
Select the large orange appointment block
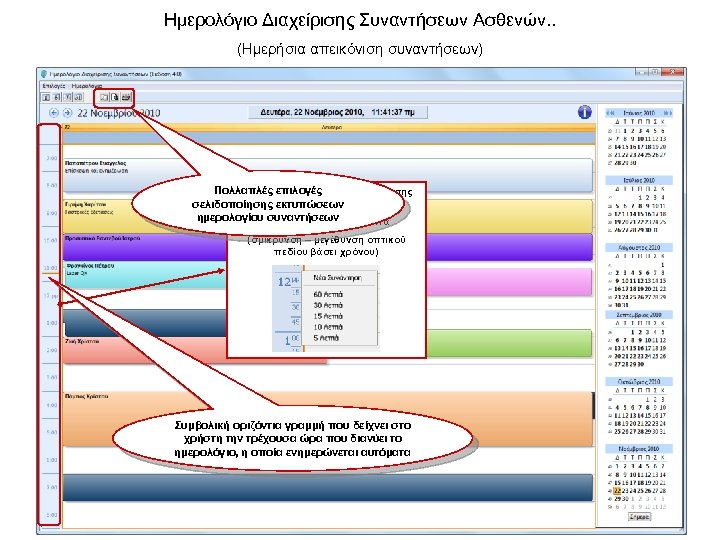(327, 419)
